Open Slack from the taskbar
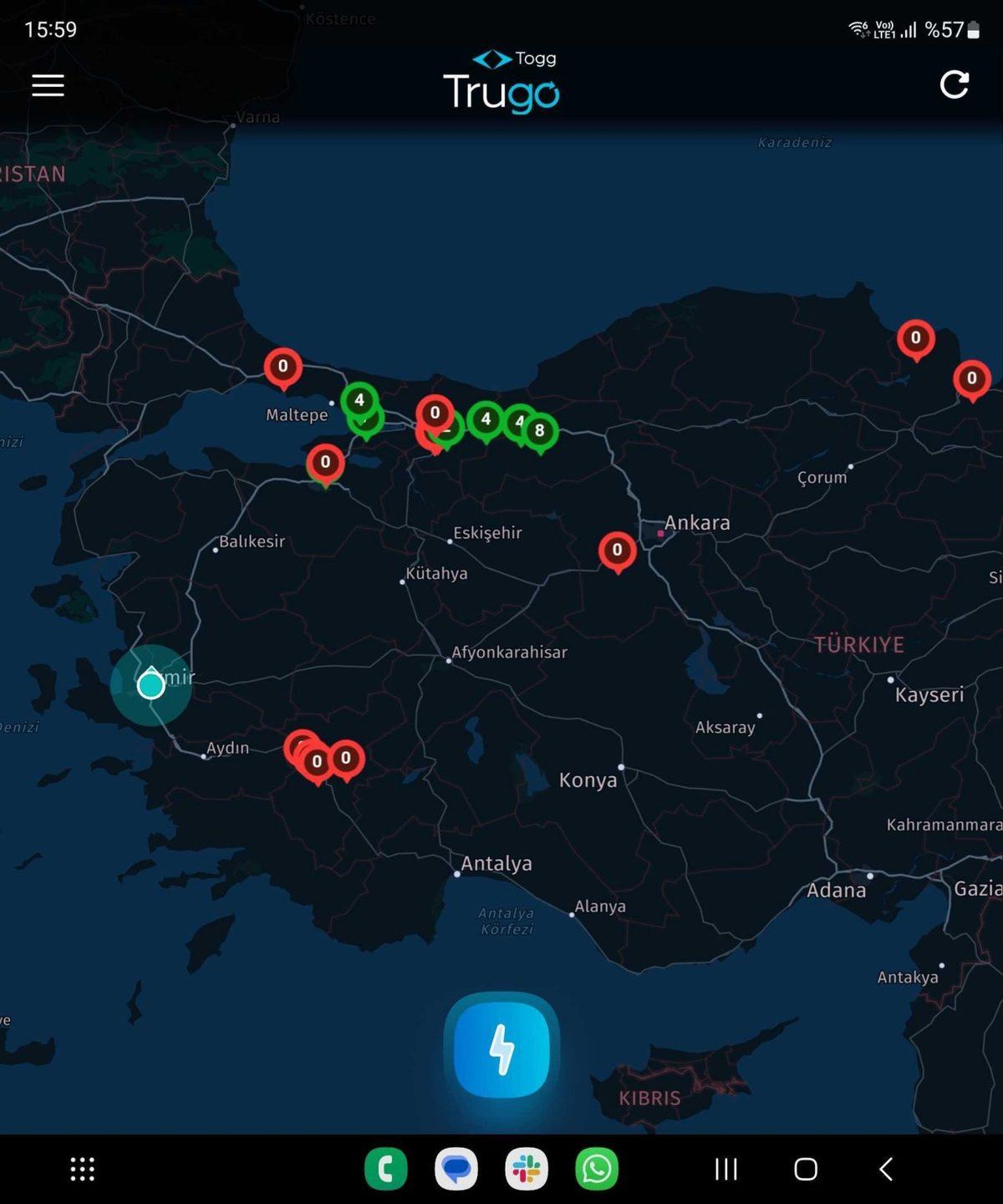 click(526, 1170)
